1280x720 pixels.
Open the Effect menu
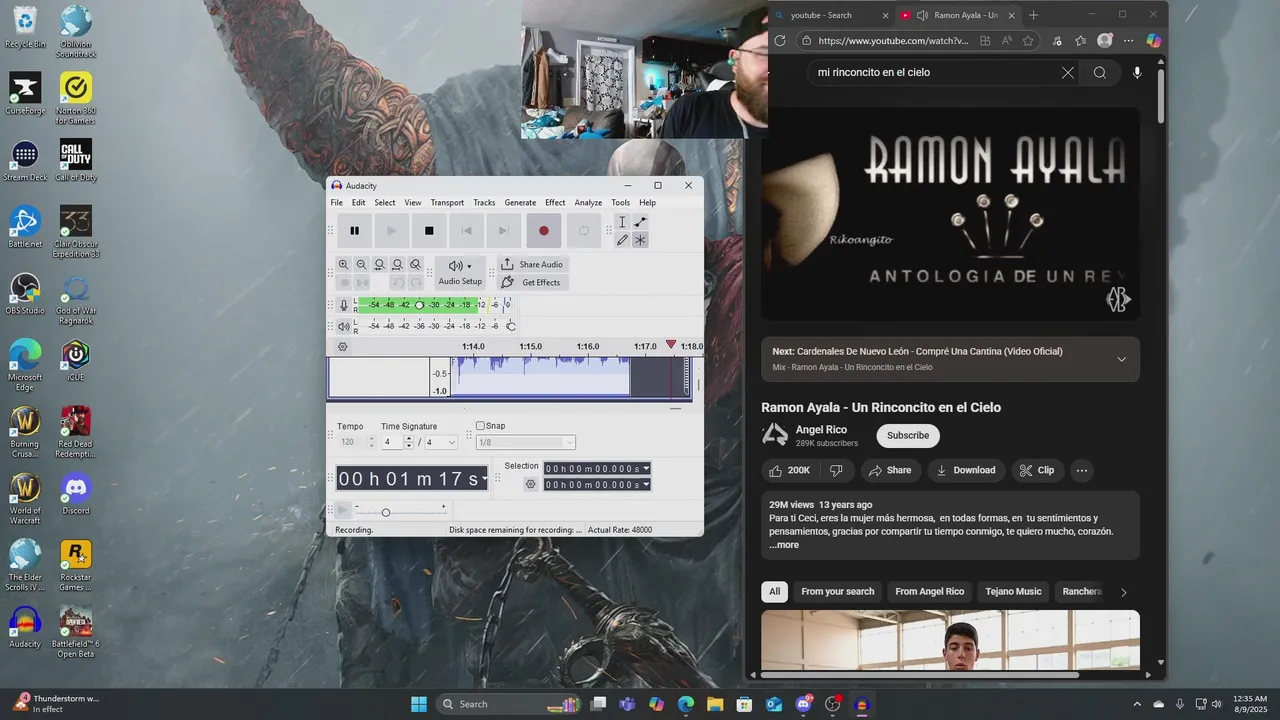click(x=555, y=203)
